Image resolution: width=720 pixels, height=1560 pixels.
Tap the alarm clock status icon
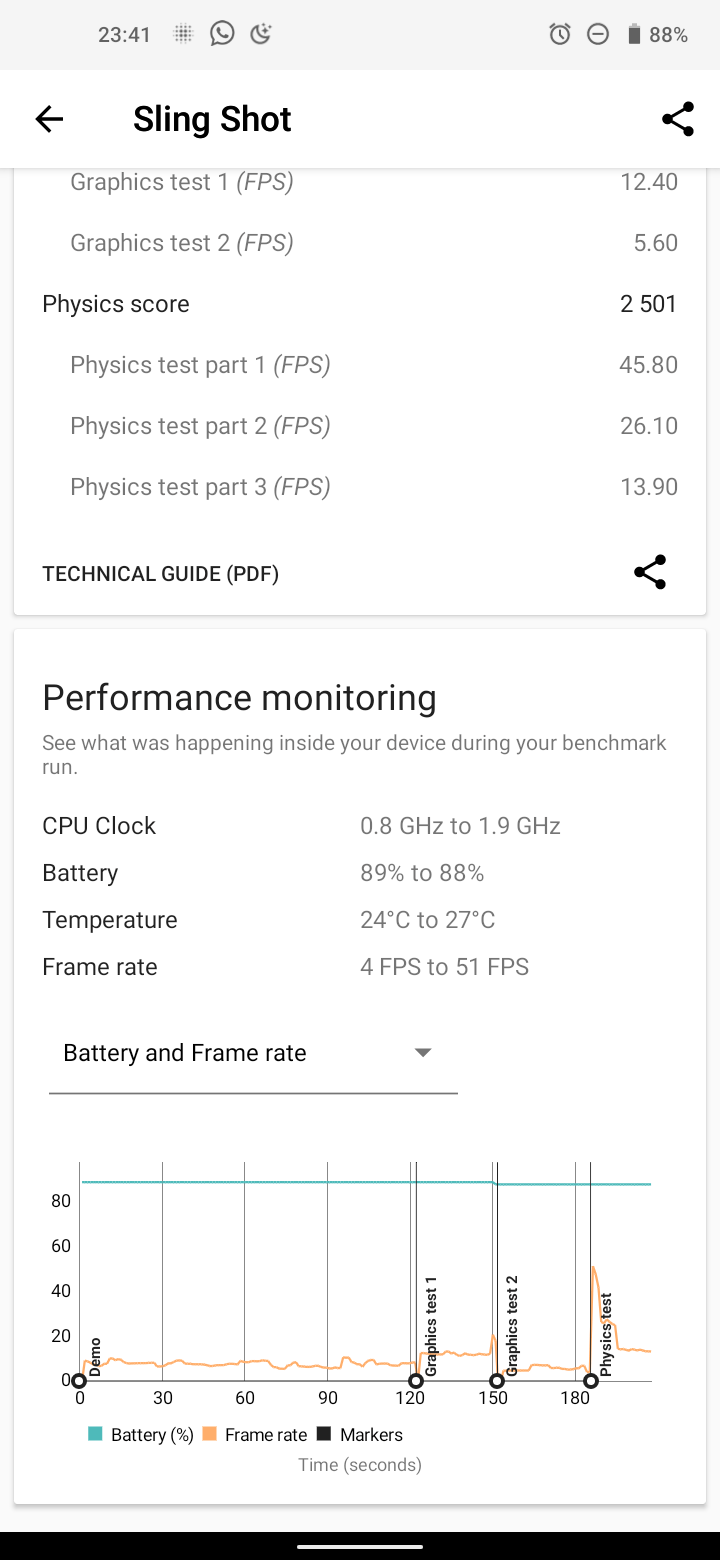(x=560, y=35)
